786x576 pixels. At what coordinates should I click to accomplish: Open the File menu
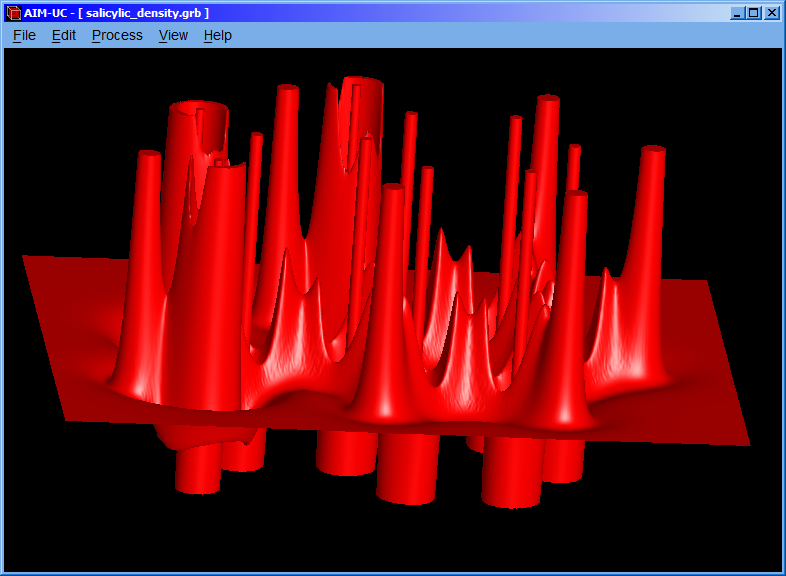(x=24, y=35)
